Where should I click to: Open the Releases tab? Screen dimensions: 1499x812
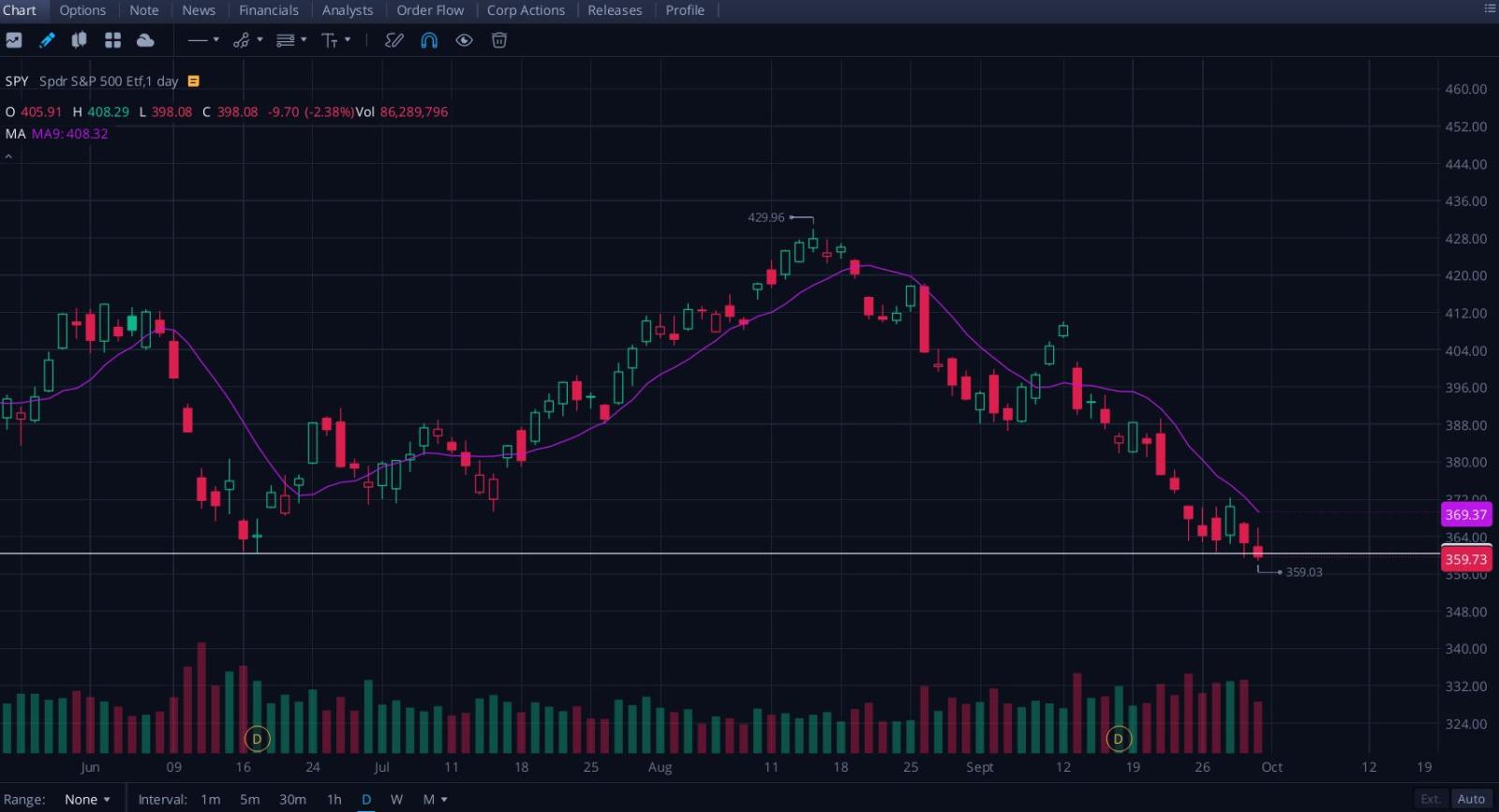coord(615,10)
